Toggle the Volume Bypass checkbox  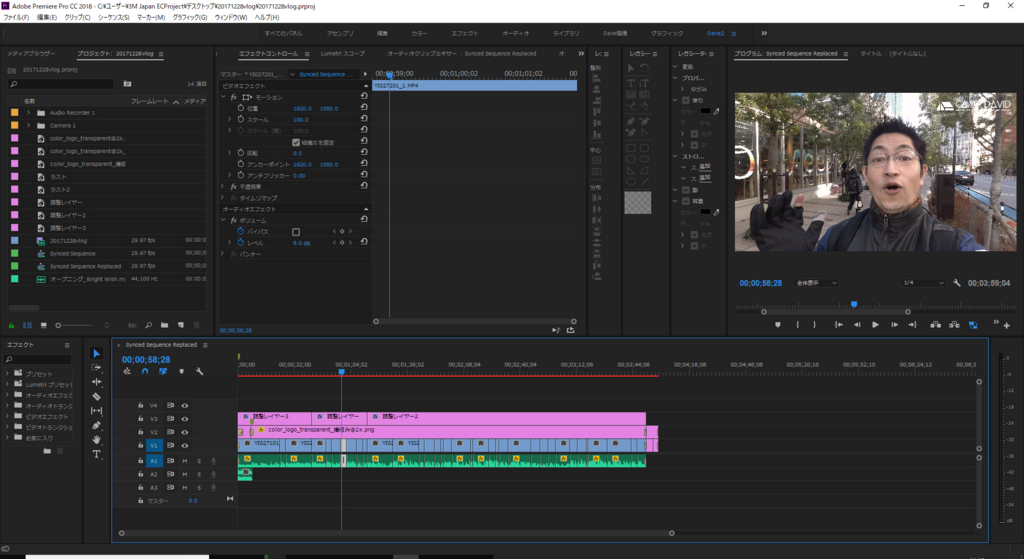pyautogui.click(x=296, y=232)
